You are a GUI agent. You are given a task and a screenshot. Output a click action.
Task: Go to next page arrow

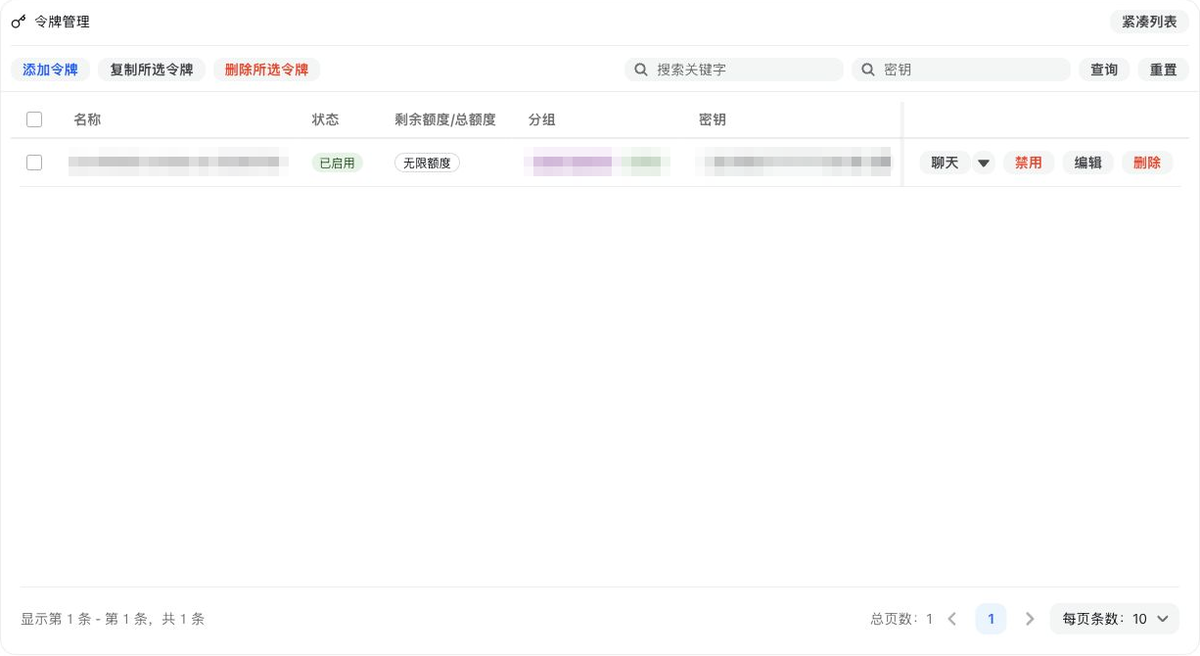(1030, 619)
